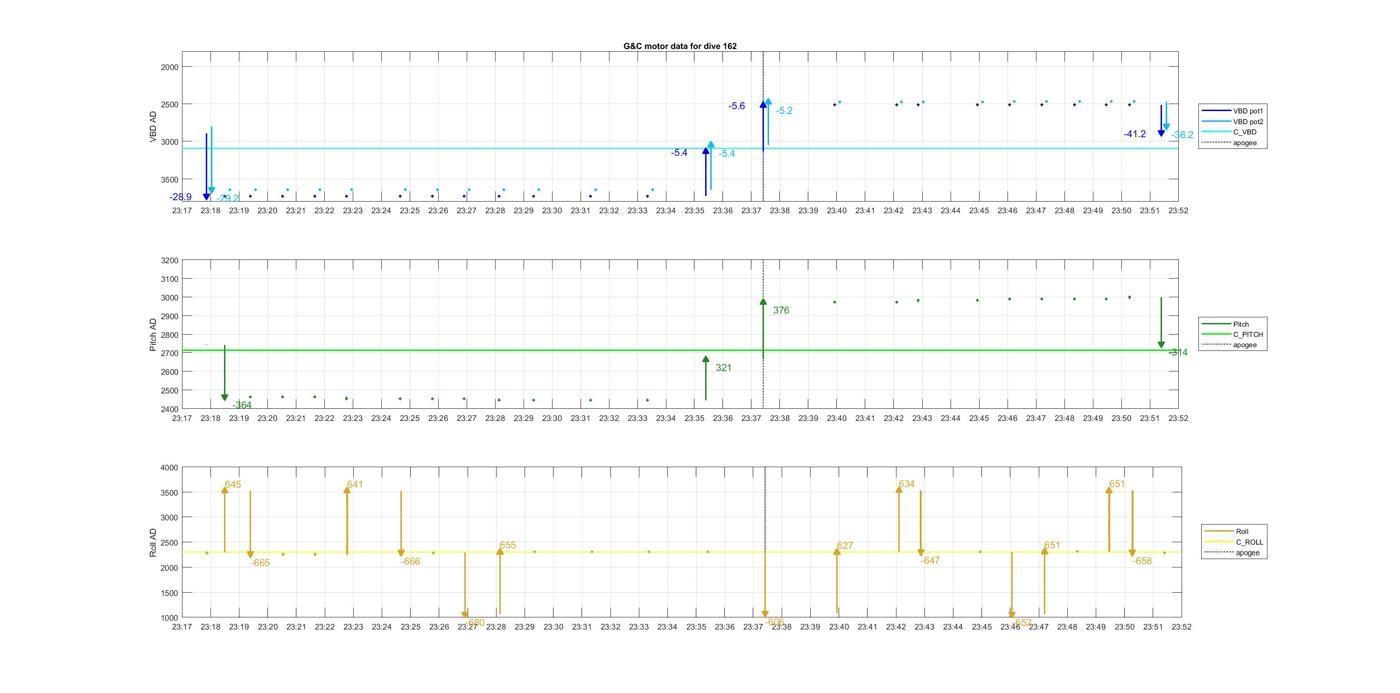Image resolution: width=1400 pixels, height=693 pixels.
Task: Click the "655" roll value label
Action: point(508,546)
